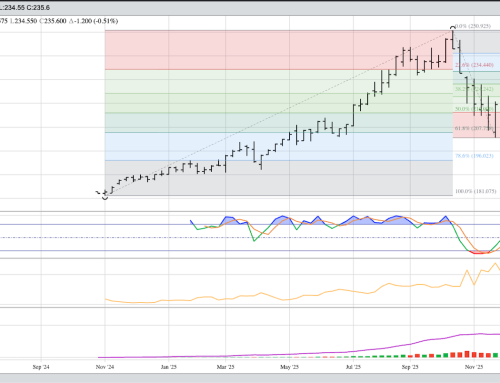Image resolution: width=500 pixels, height=383 pixels.
Task: Click the May '25 date axis label
Action: tap(289, 367)
